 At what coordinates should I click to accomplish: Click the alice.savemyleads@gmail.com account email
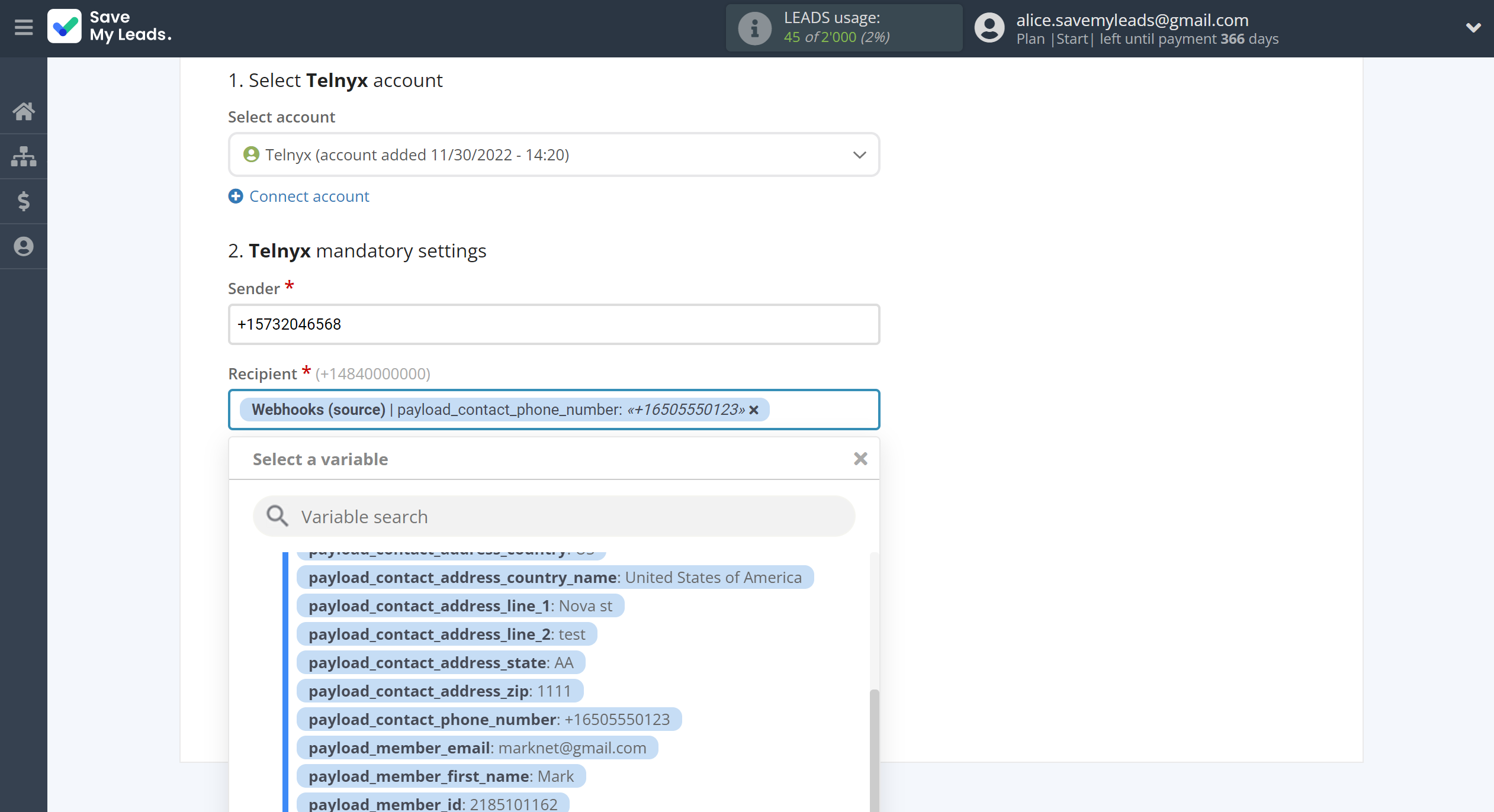pyautogui.click(x=1132, y=20)
